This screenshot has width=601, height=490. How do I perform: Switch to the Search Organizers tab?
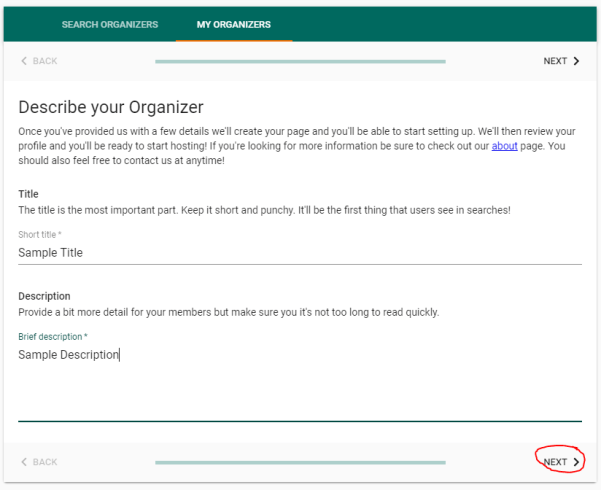coord(109,25)
